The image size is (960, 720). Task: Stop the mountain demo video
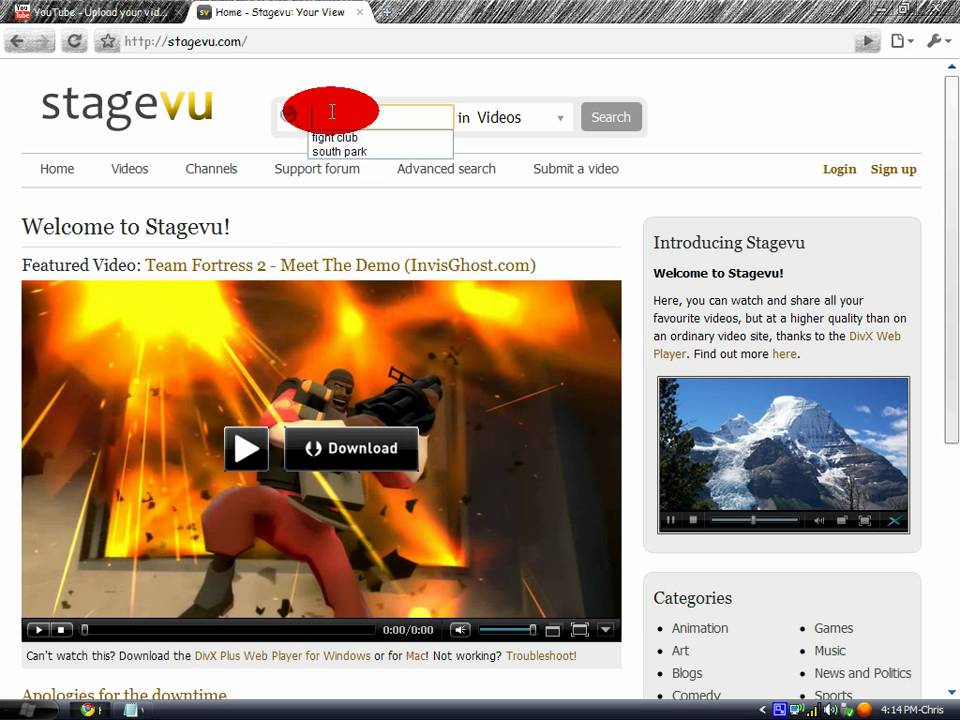tap(693, 520)
